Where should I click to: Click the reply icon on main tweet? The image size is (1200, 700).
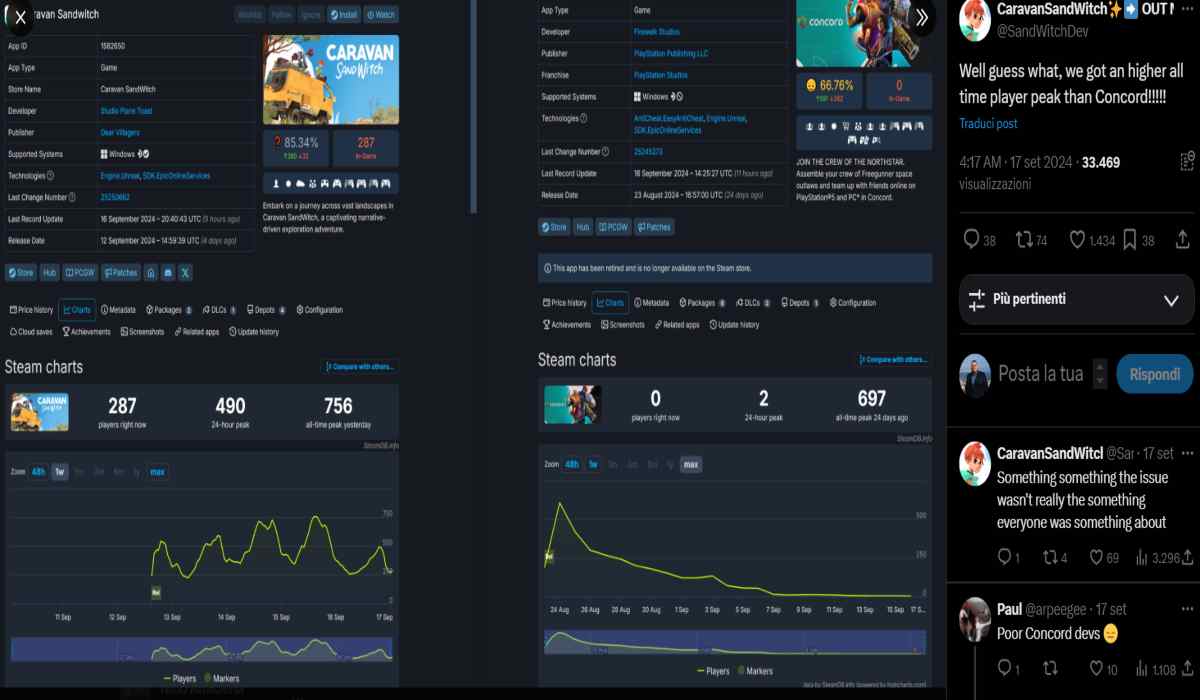click(x=970, y=240)
